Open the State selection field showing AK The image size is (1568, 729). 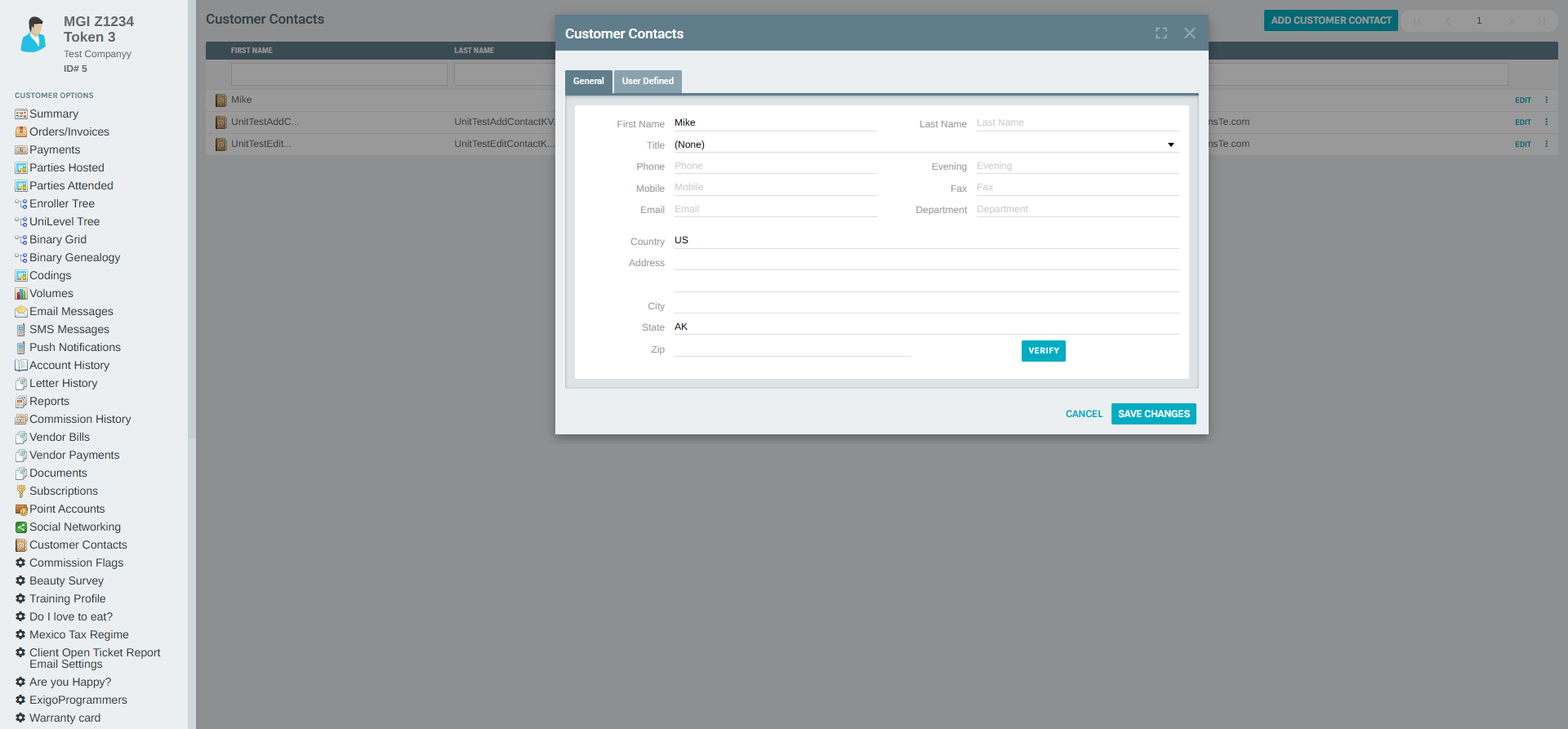coord(925,327)
